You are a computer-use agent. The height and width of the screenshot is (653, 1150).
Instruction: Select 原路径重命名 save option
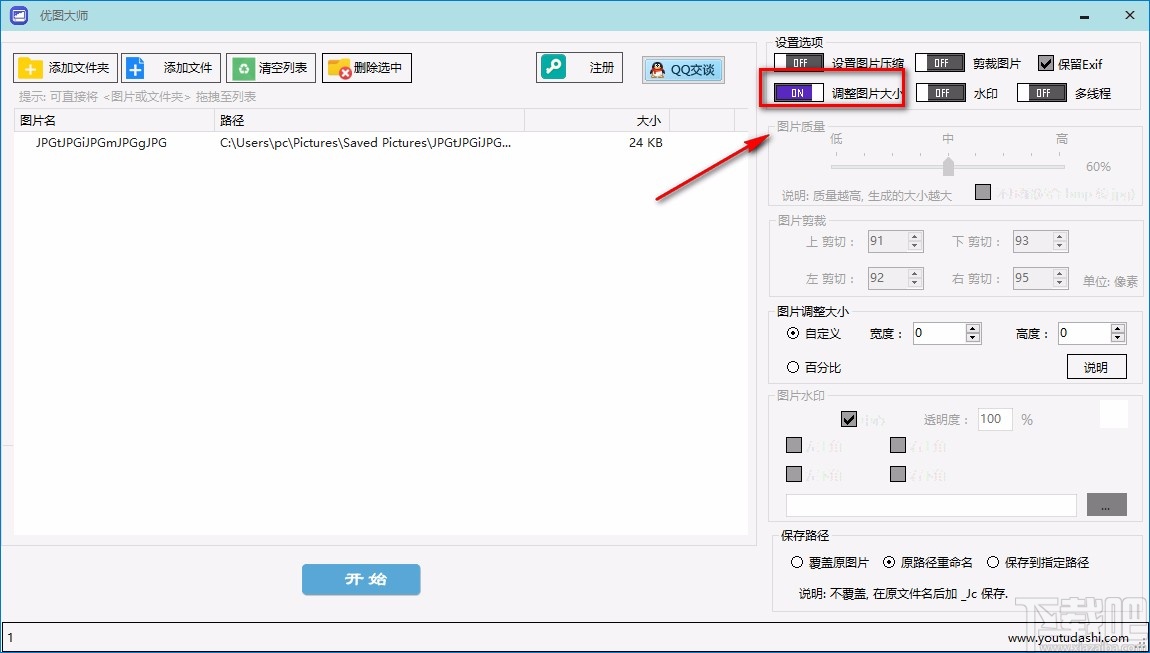coord(889,563)
